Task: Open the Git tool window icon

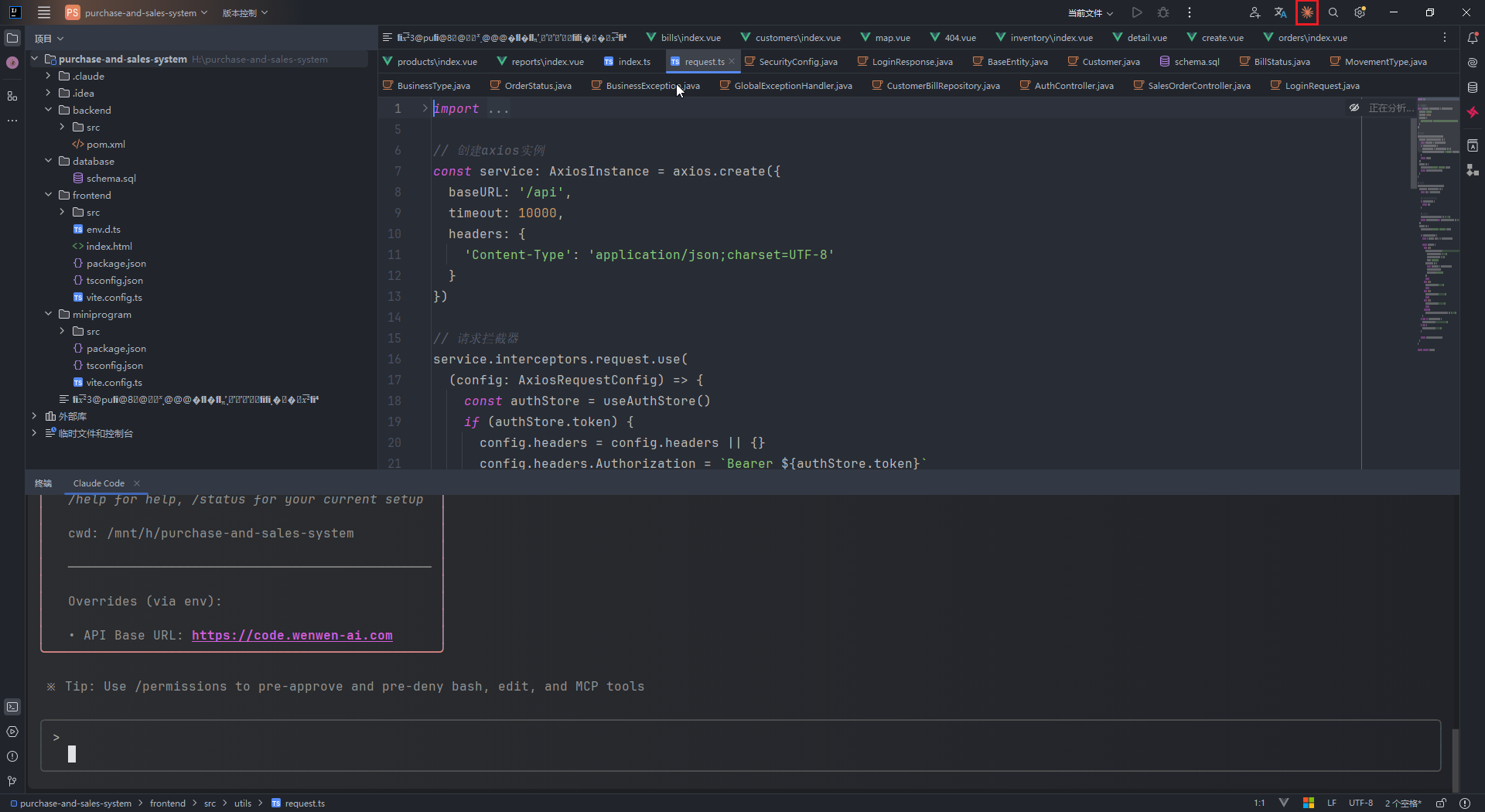Action: pos(12,781)
